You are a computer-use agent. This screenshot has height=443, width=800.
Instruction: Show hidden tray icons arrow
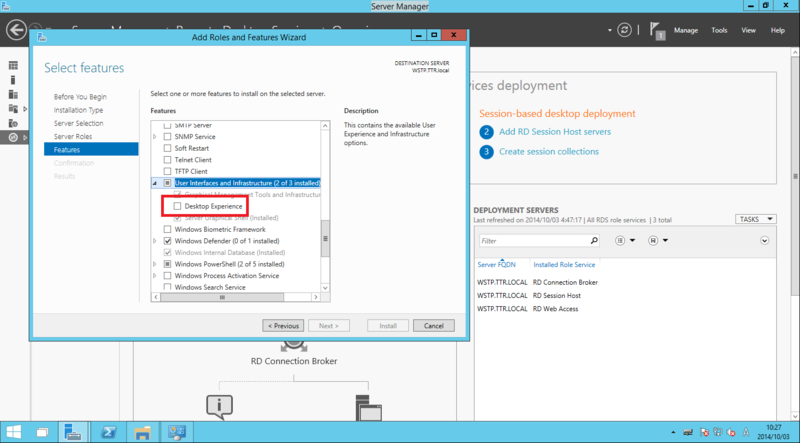pos(673,432)
